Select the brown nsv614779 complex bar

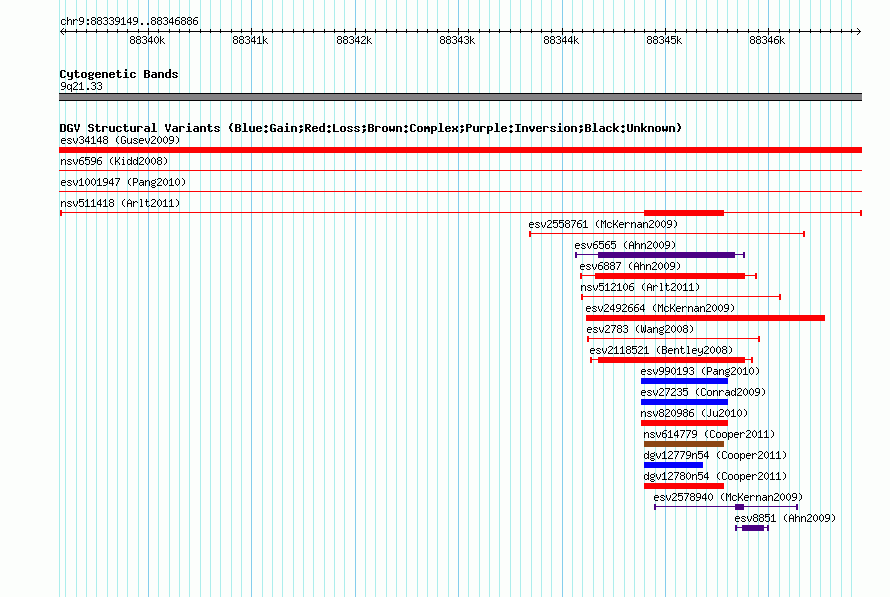[684, 444]
